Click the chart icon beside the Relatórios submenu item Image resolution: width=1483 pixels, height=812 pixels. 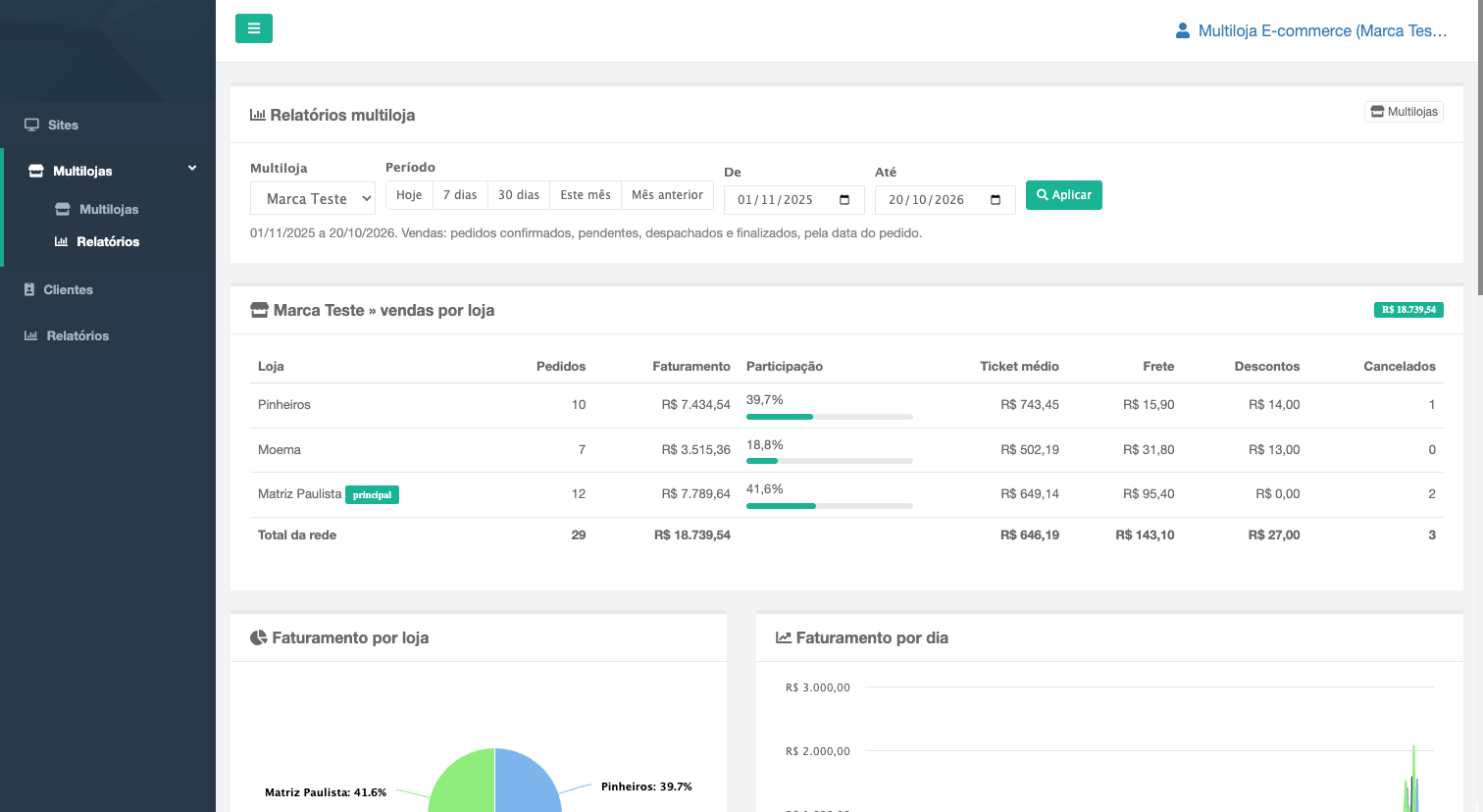pos(61,241)
